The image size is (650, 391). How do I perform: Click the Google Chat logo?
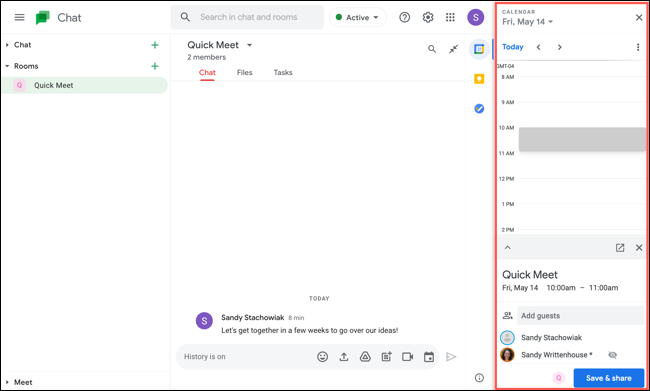[42, 17]
